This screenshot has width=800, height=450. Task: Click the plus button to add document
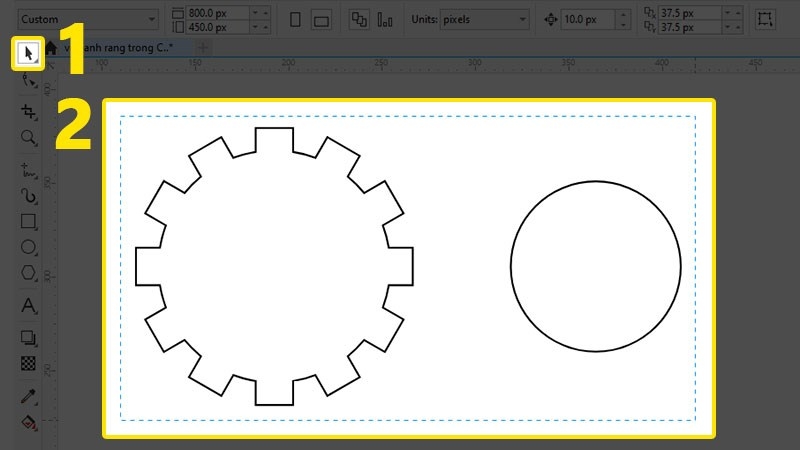point(203,48)
